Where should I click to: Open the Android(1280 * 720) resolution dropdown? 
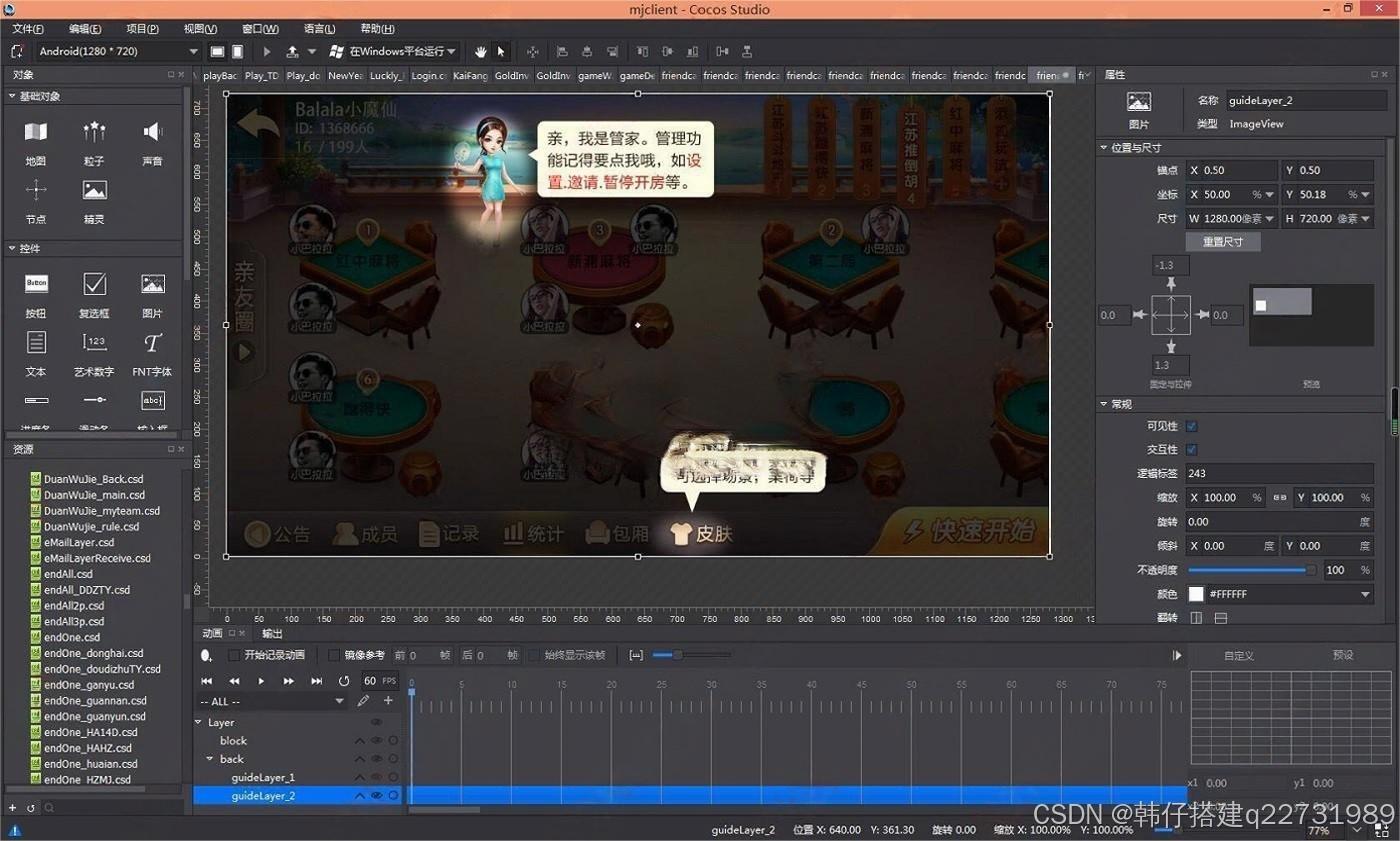(x=117, y=51)
